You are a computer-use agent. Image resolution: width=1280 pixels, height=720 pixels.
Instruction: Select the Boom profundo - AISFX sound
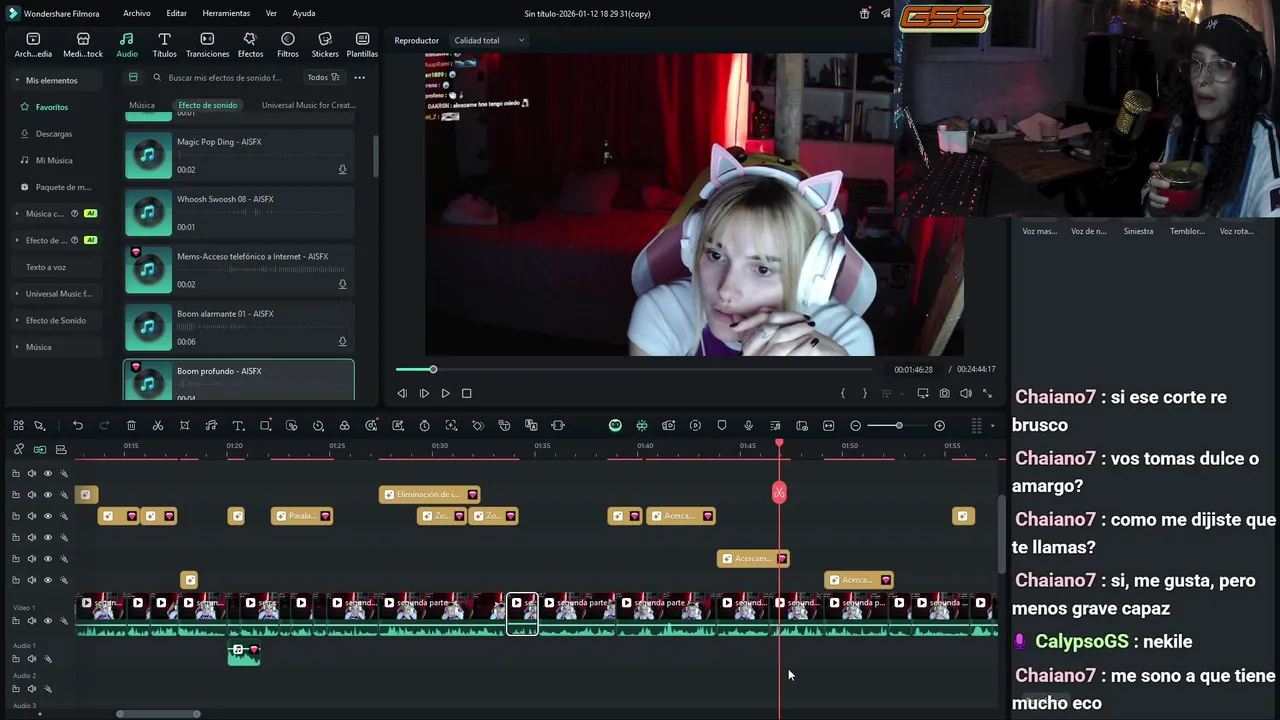(238, 381)
